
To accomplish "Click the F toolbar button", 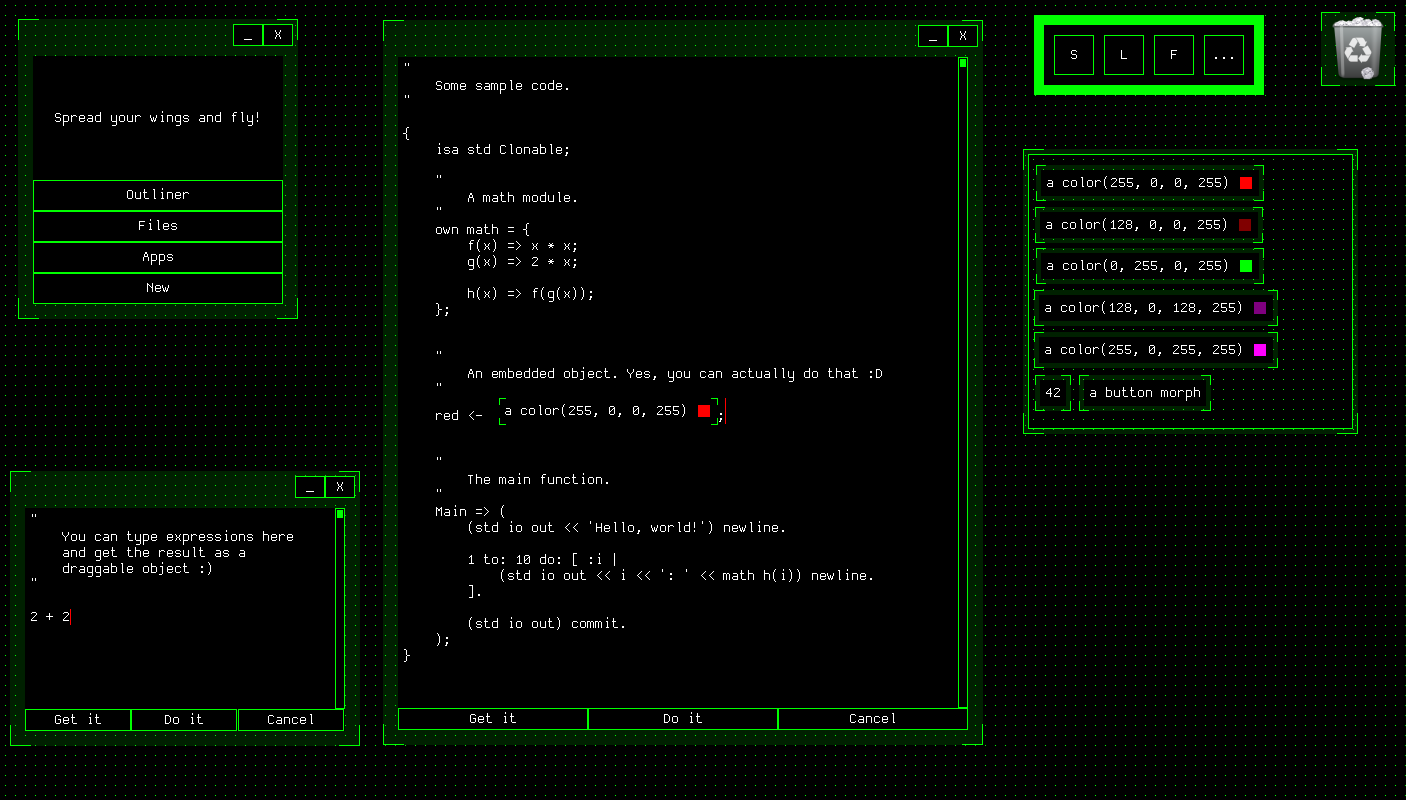I will (1174, 55).
